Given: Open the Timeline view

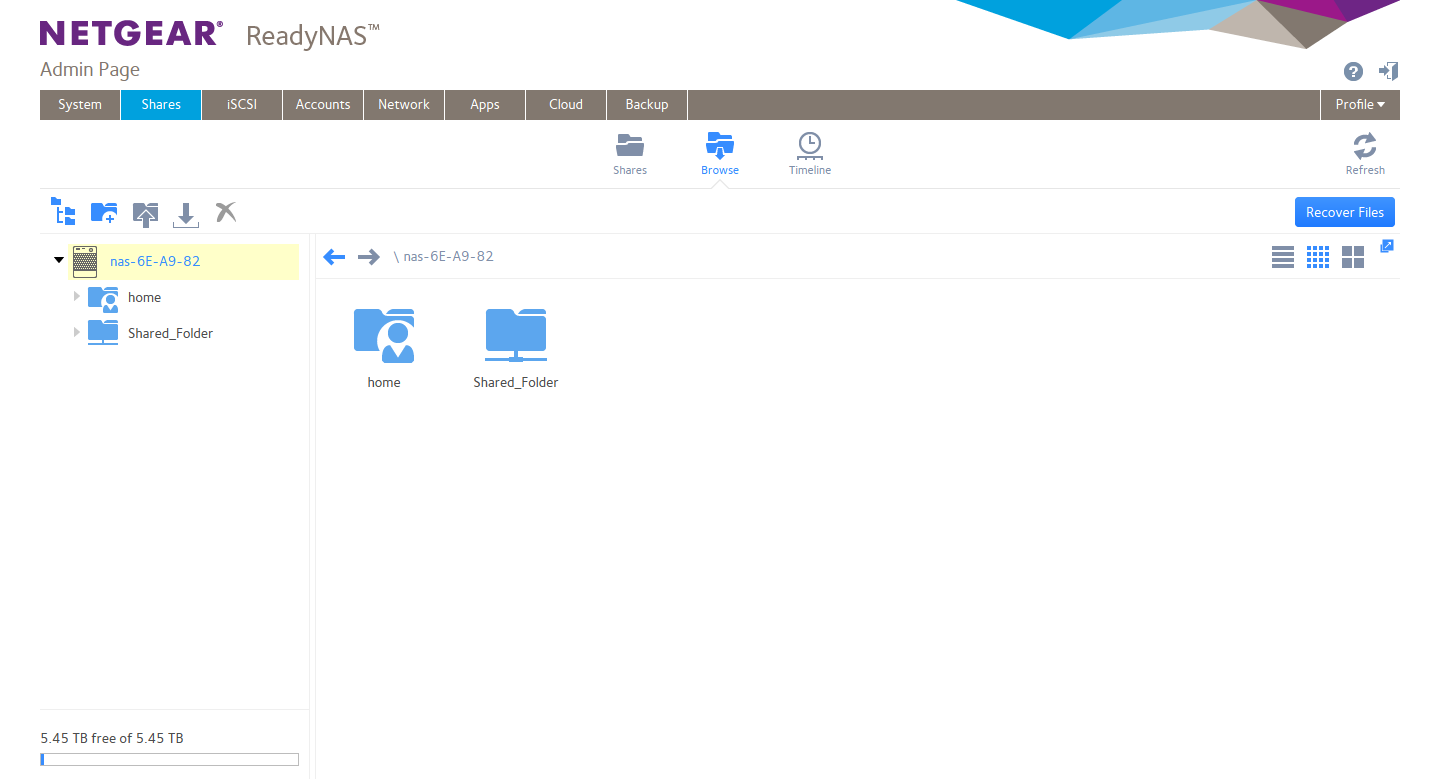Looking at the screenshot, I should (x=809, y=153).
